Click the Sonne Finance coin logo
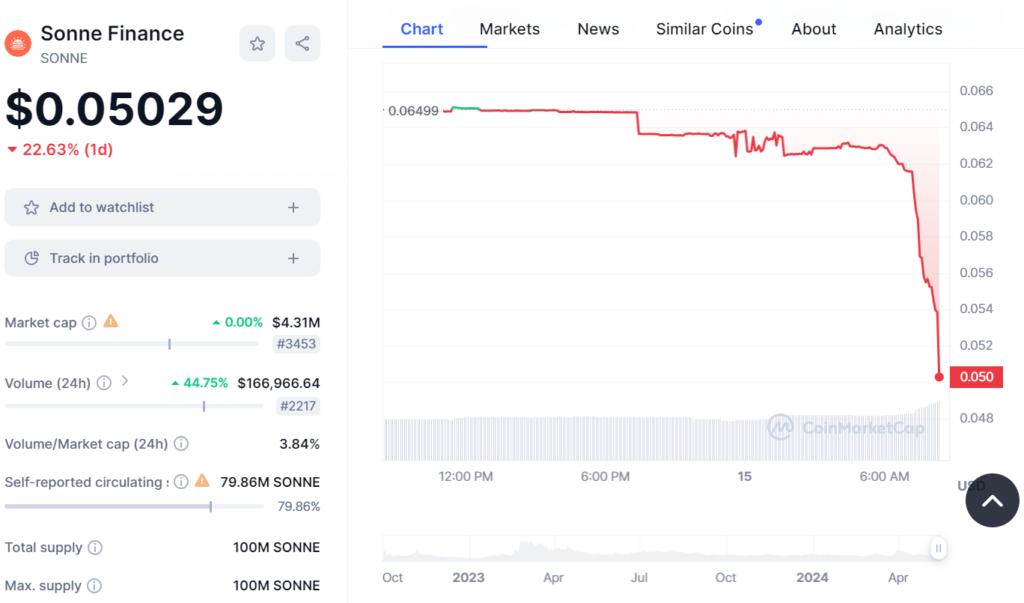The image size is (1024, 603). click(x=18, y=44)
